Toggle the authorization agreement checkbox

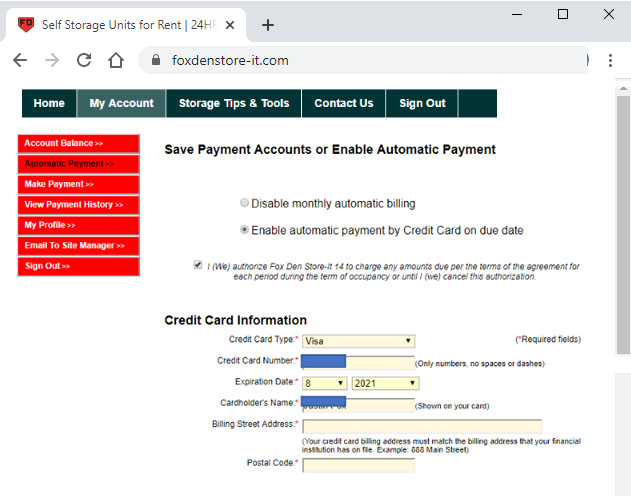pos(197,265)
